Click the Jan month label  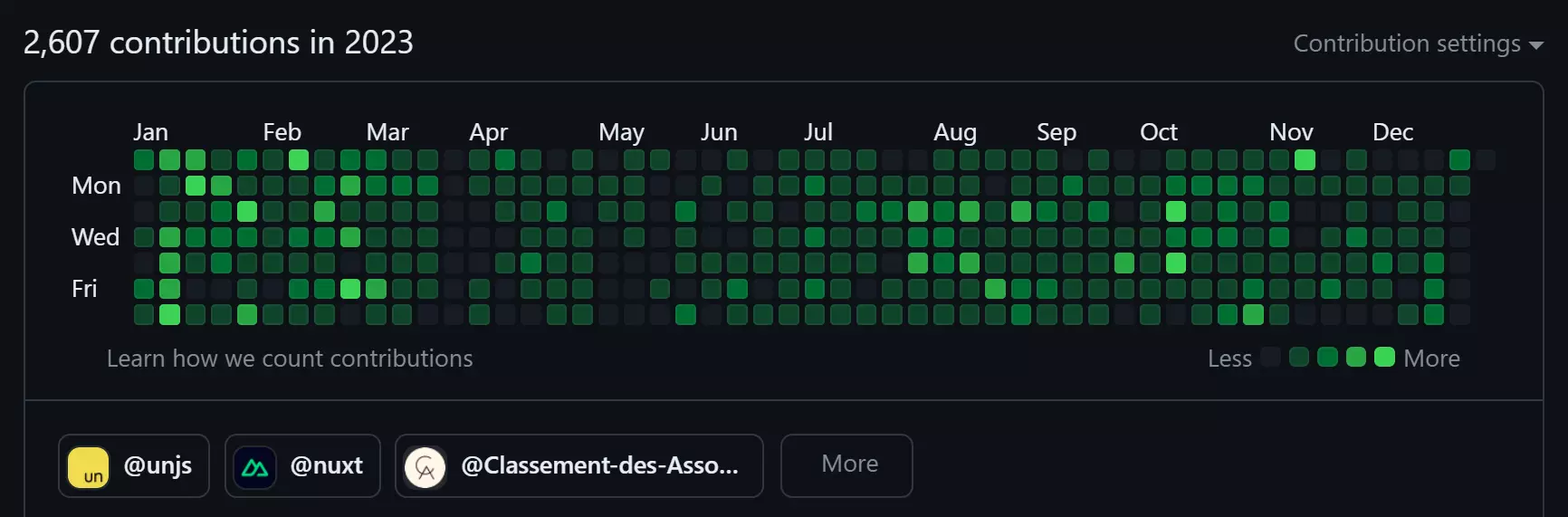[150, 132]
